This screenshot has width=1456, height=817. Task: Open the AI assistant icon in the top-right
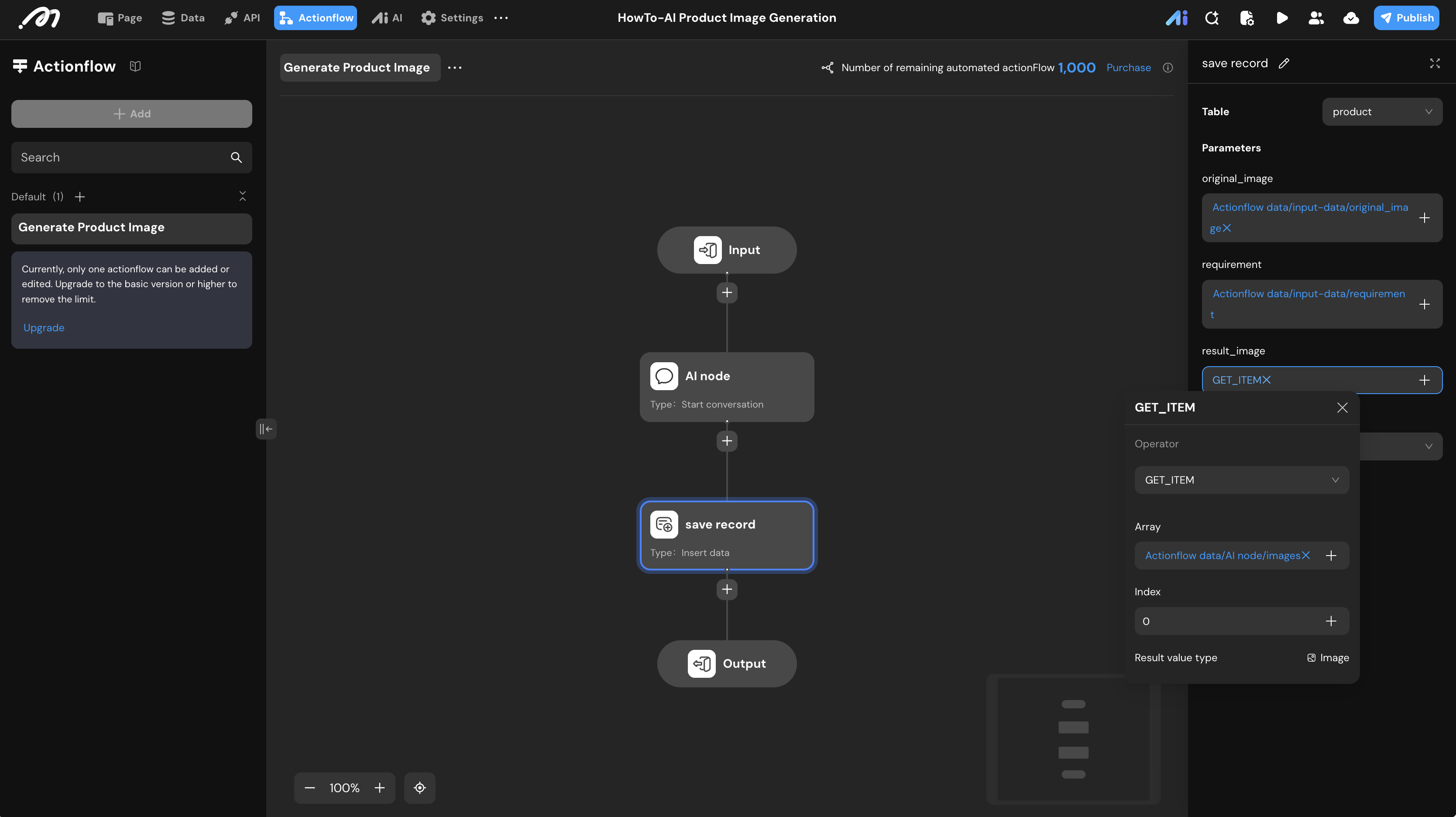point(1176,18)
